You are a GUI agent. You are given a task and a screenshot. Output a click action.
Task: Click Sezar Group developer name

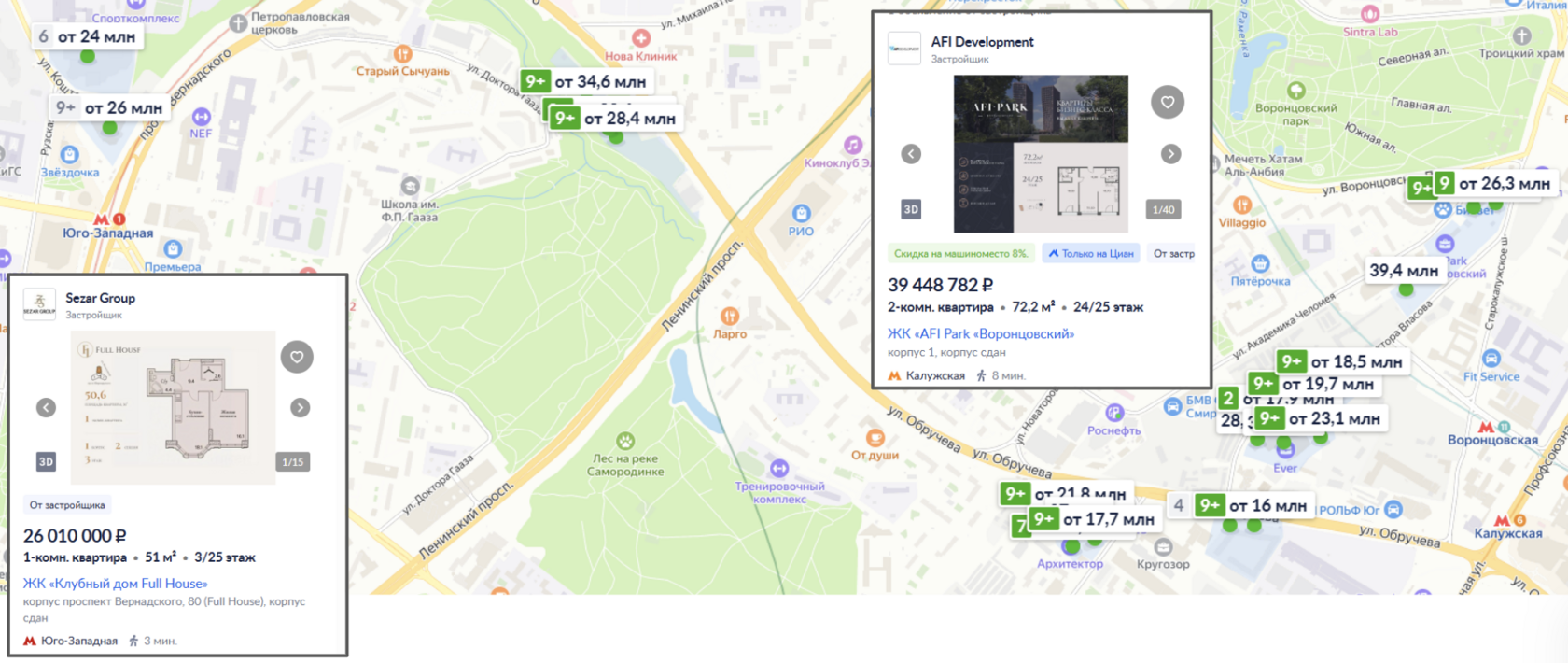click(x=100, y=298)
